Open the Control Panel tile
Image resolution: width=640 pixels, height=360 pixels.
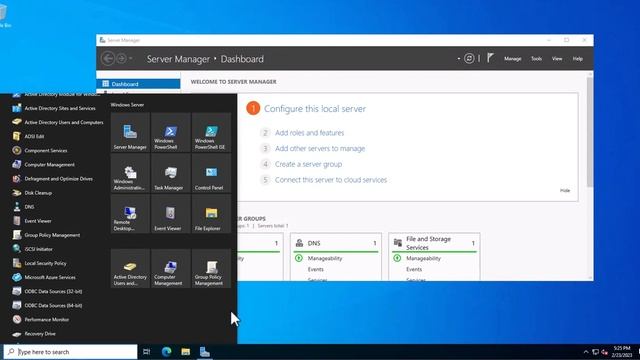point(211,173)
